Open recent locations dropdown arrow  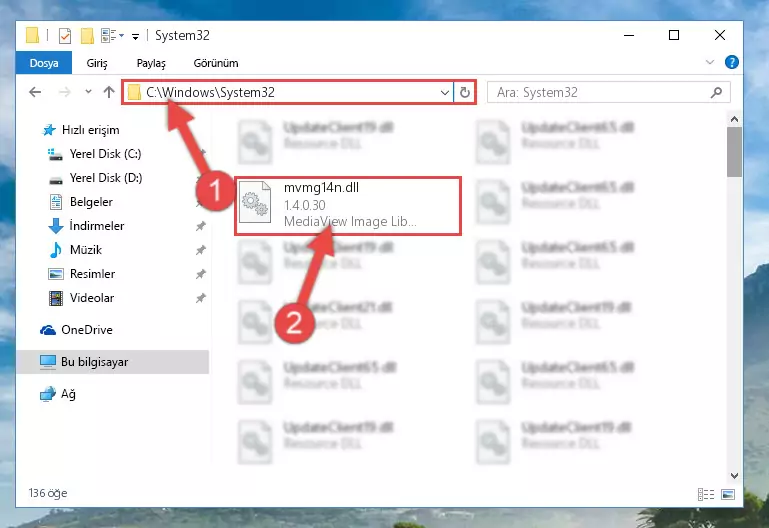click(88, 91)
